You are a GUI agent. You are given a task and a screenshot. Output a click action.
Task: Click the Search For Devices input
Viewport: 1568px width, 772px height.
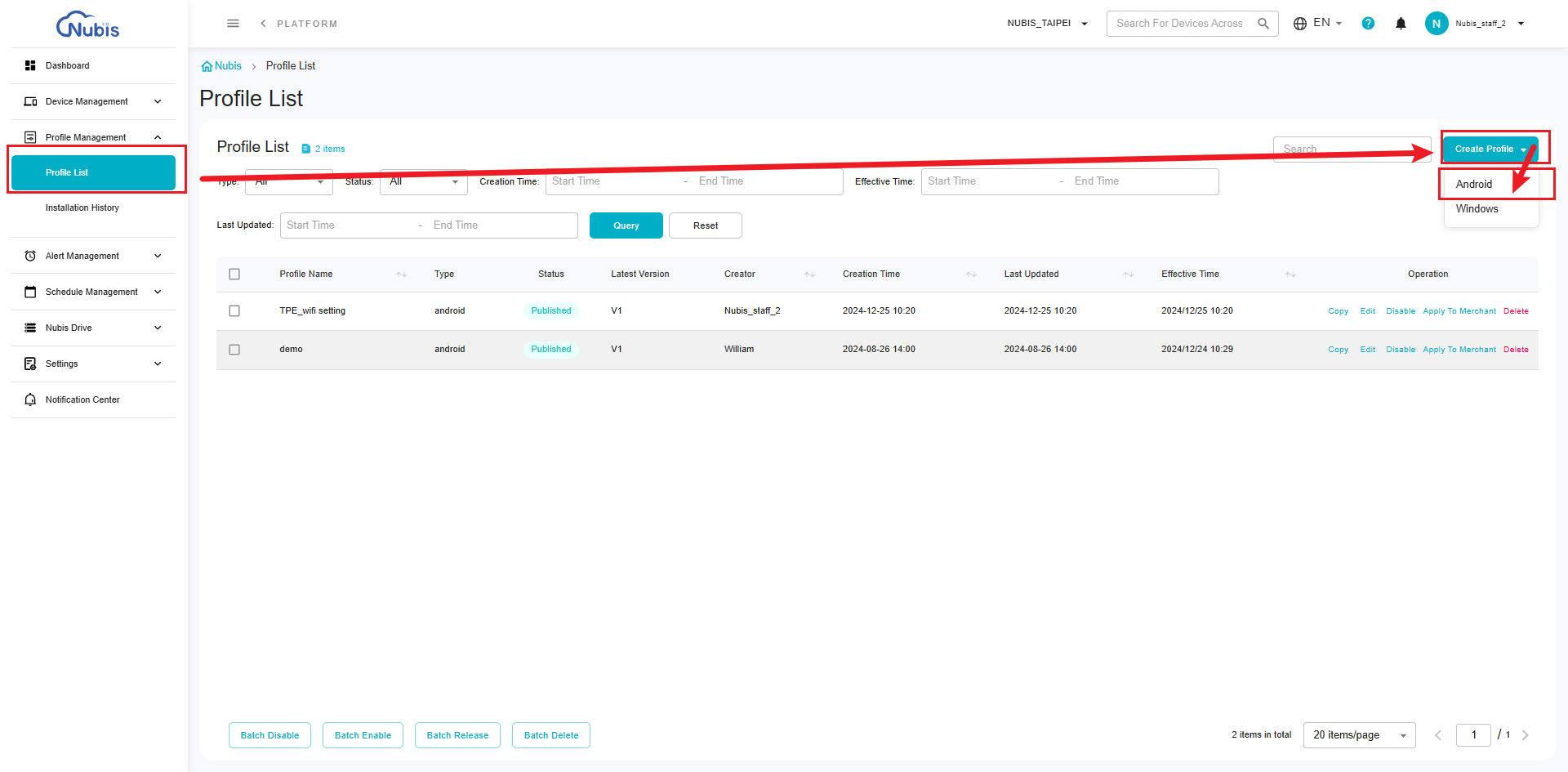click(x=1180, y=24)
